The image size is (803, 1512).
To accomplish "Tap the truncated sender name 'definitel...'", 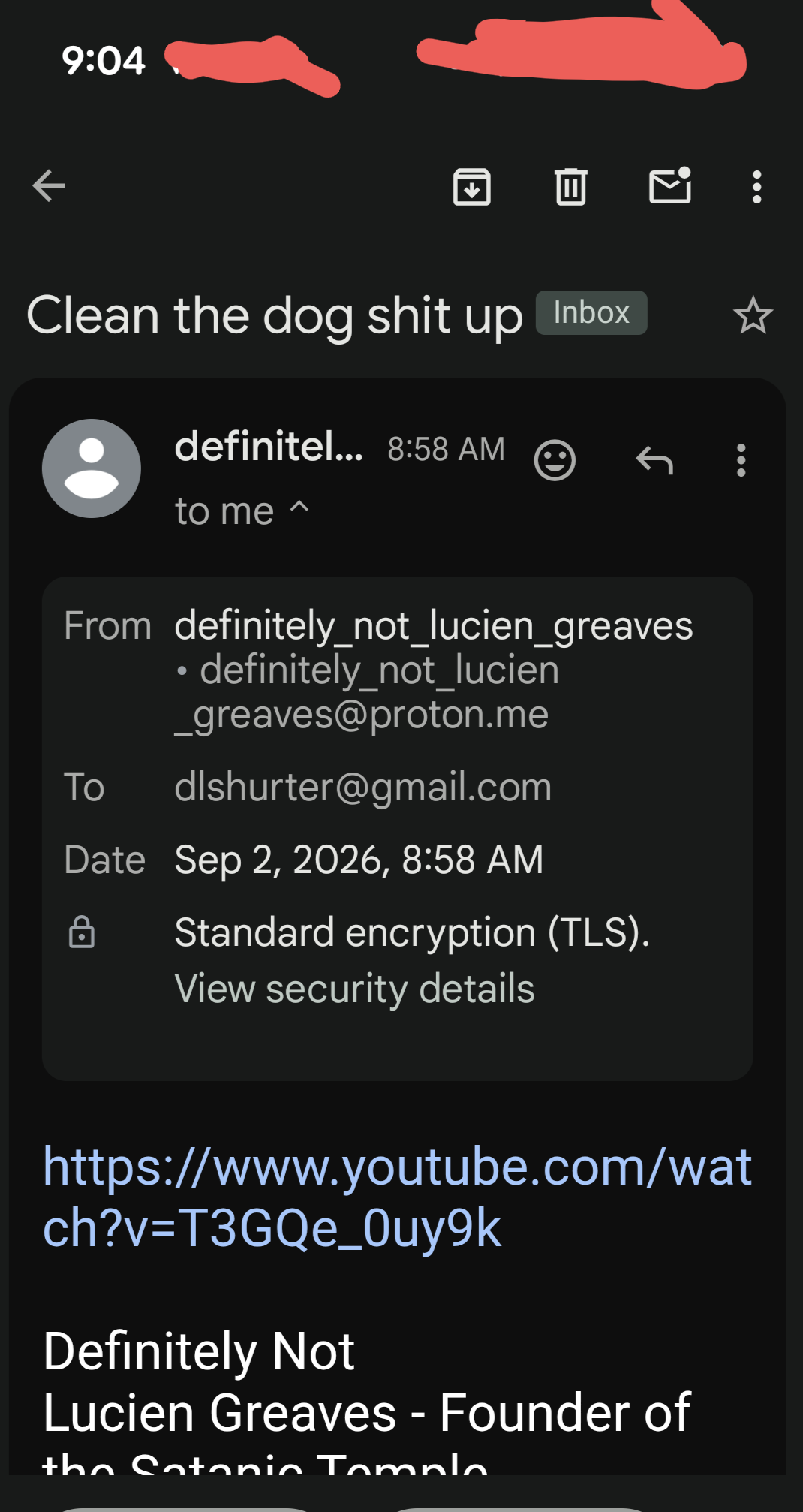I will pos(269,447).
